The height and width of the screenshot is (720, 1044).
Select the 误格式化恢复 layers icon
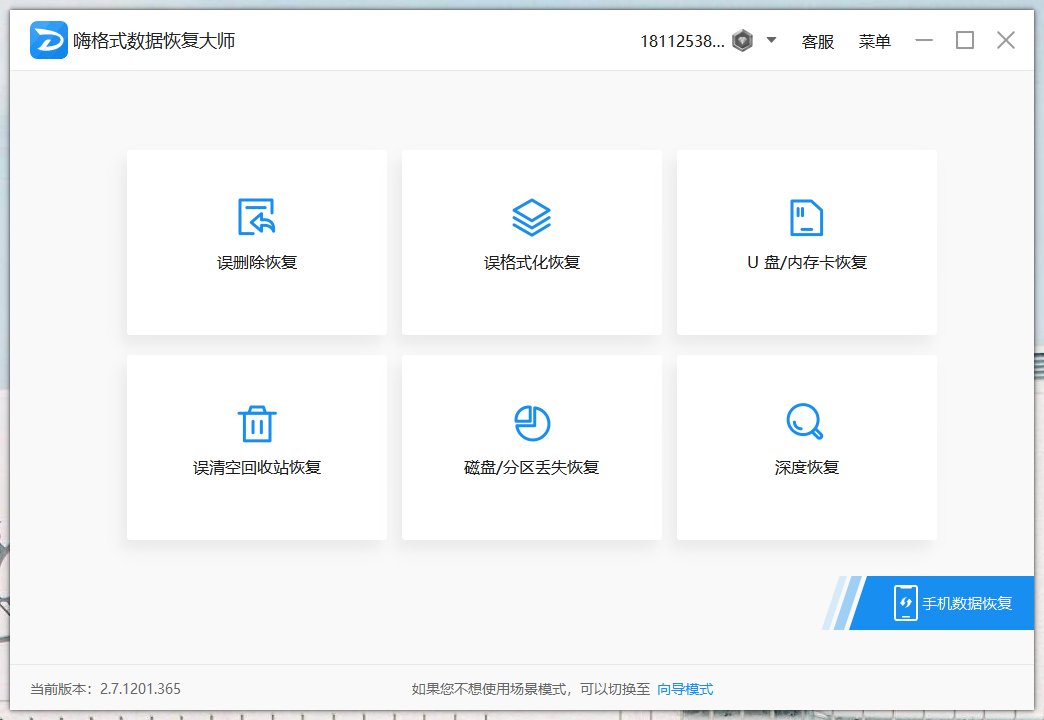tap(531, 216)
